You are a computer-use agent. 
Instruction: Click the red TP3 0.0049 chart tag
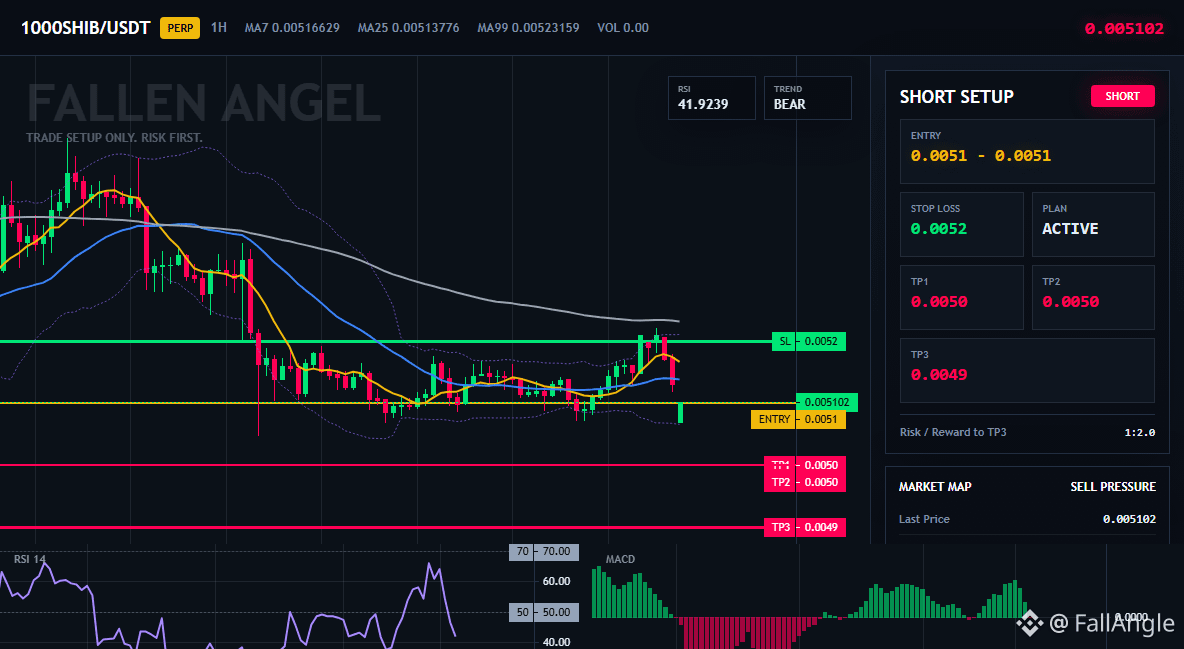coord(804,527)
